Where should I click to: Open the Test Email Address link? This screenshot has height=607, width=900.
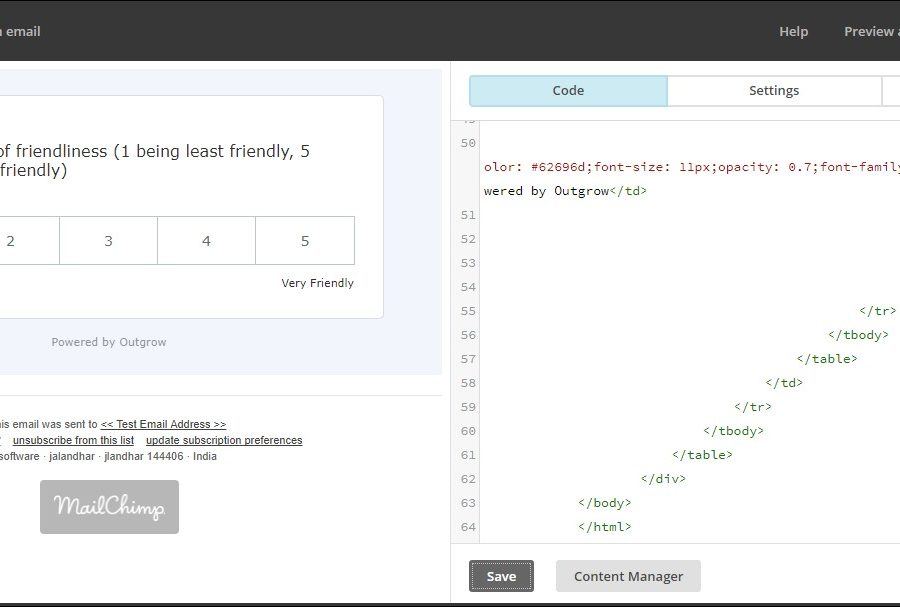pos(163,424)
